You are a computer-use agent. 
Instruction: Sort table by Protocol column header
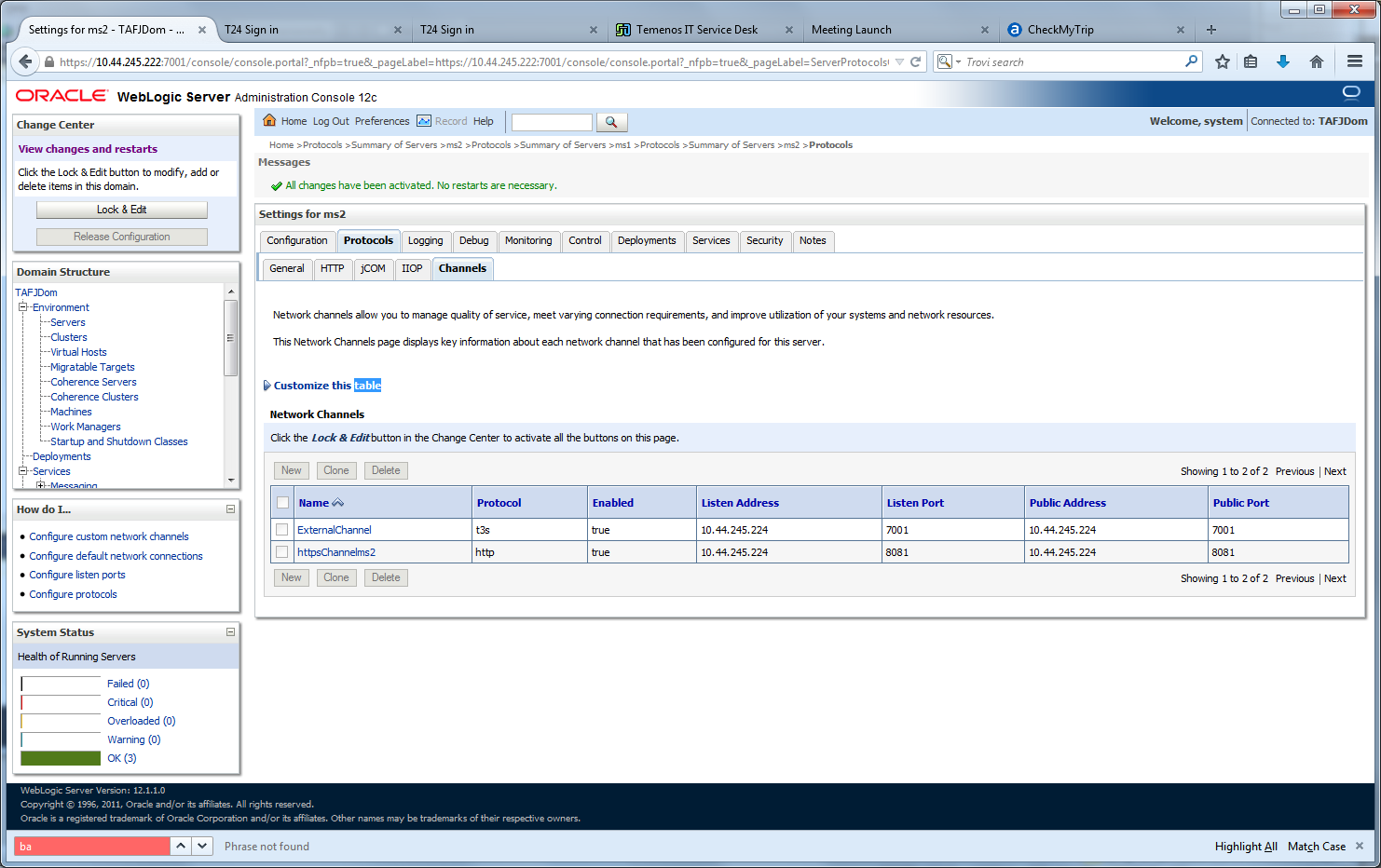tap(499, 503)
